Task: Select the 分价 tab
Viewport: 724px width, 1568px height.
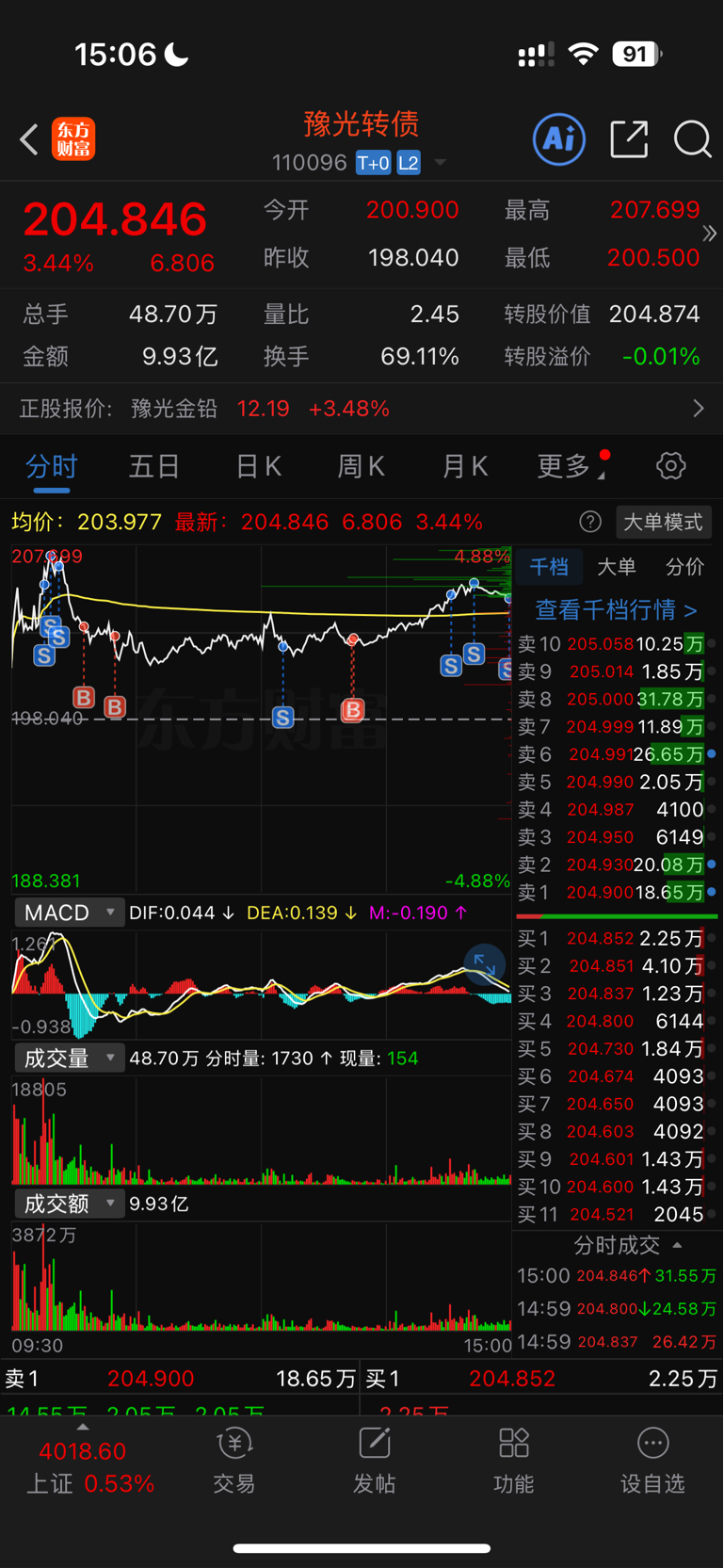Action: coord(684,566)
